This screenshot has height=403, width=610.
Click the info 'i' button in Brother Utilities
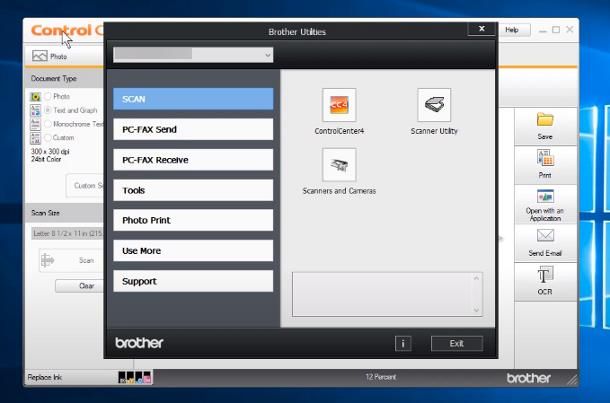click(403, 343)
